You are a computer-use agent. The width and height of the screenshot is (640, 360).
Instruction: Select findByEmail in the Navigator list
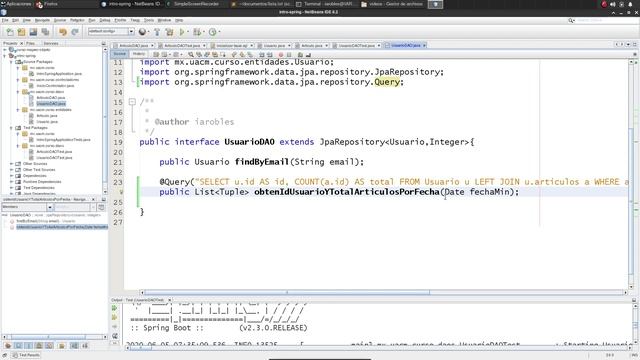pos(46,221)
